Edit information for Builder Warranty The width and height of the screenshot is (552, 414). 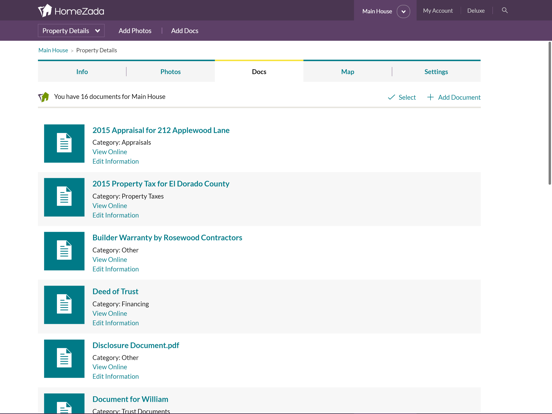click(115, 269)
